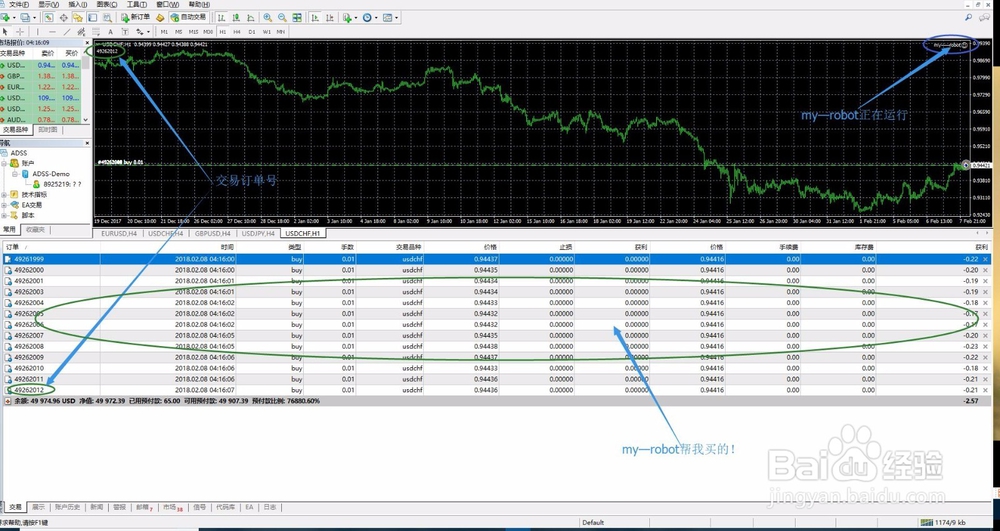1000x531 pixels.
Task: Select vertical line drawing tool
Action: click(38, 31)
